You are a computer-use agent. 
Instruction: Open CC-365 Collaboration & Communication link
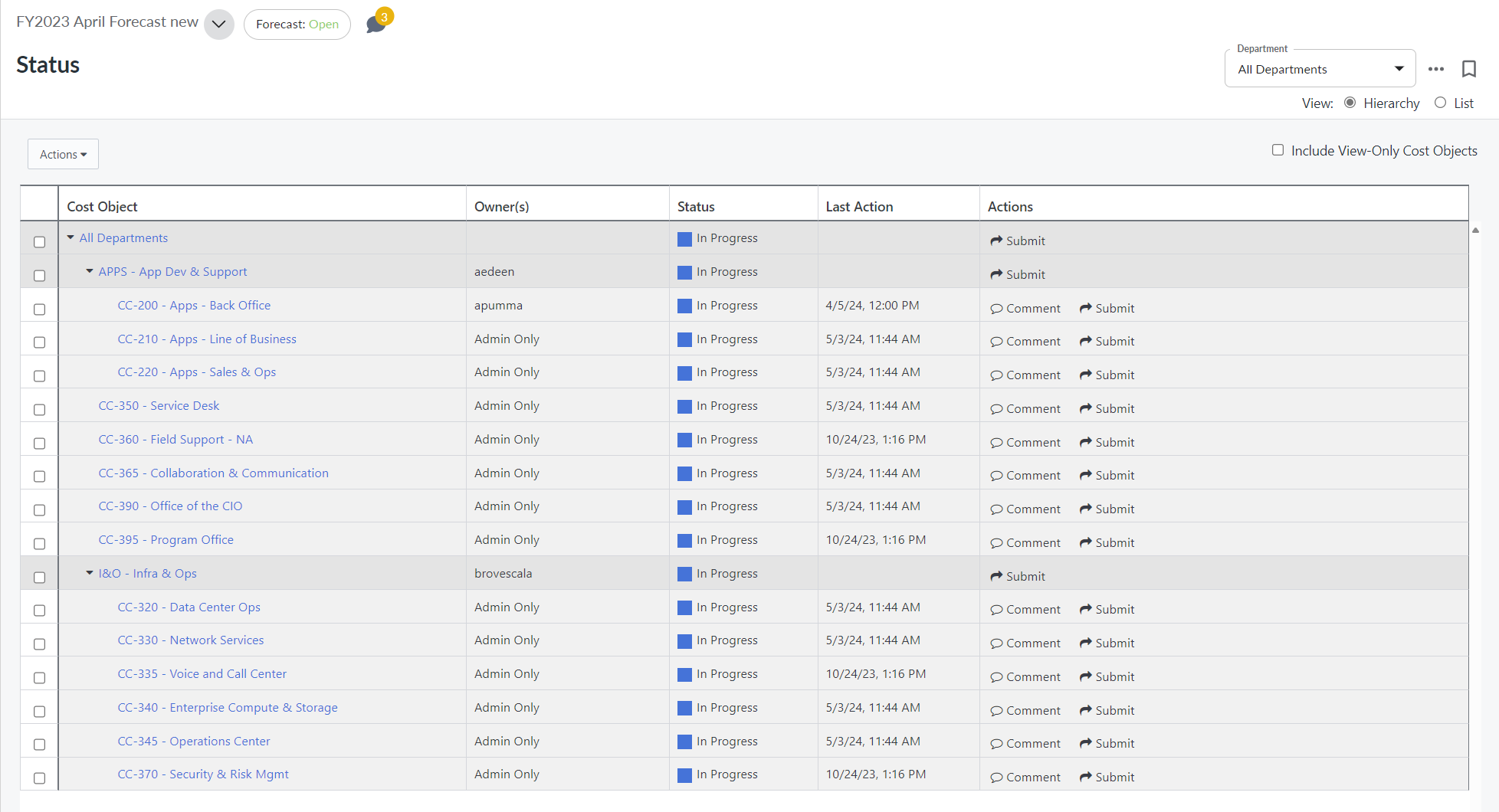(x=213, y=473)
